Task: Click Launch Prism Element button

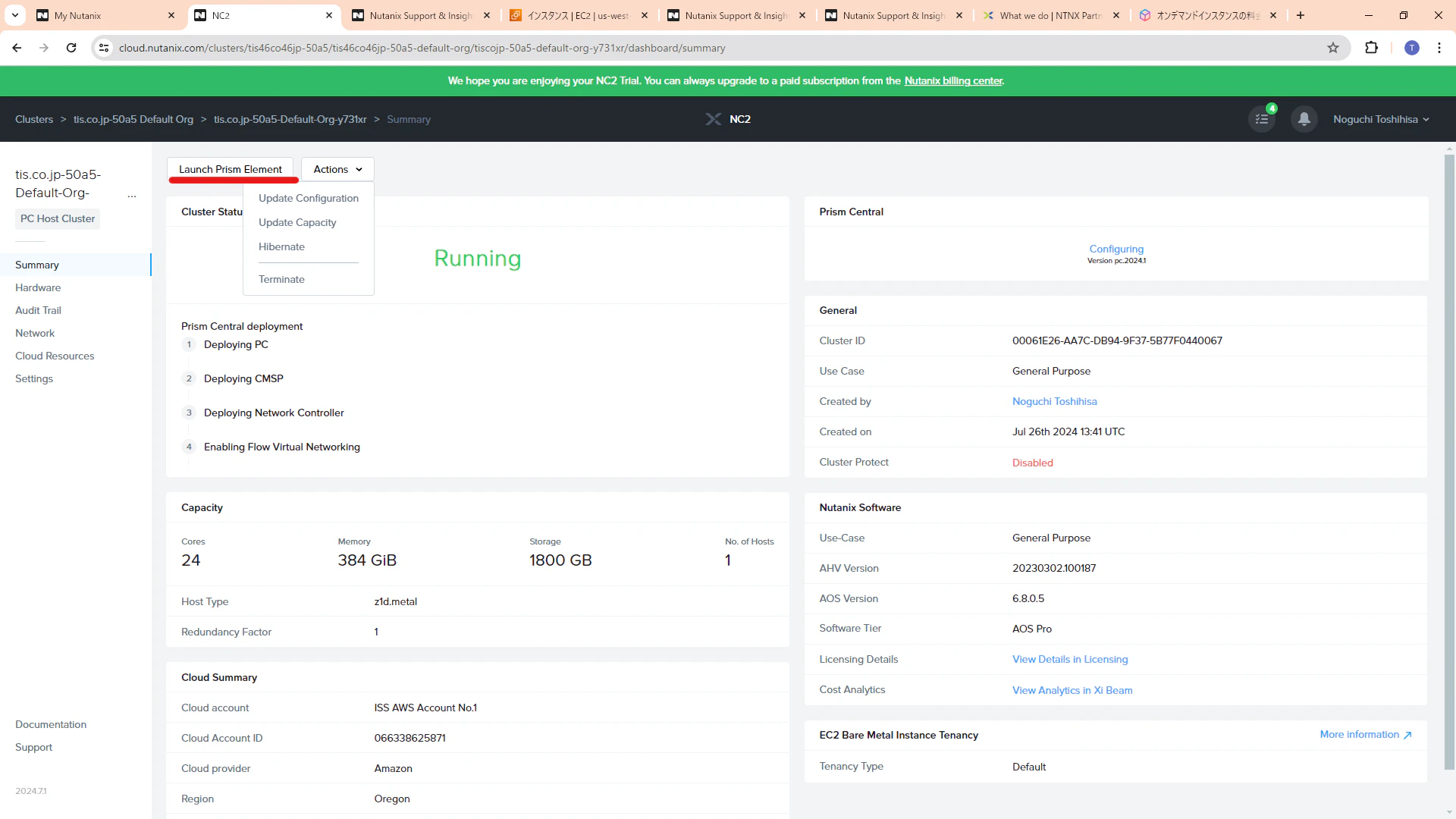Action: click(x=231, y=169)
